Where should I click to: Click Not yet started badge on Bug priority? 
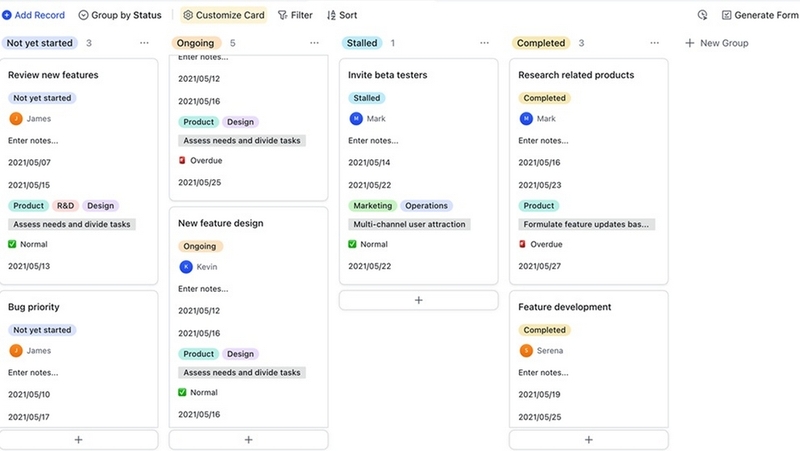(x=42, y=330)
